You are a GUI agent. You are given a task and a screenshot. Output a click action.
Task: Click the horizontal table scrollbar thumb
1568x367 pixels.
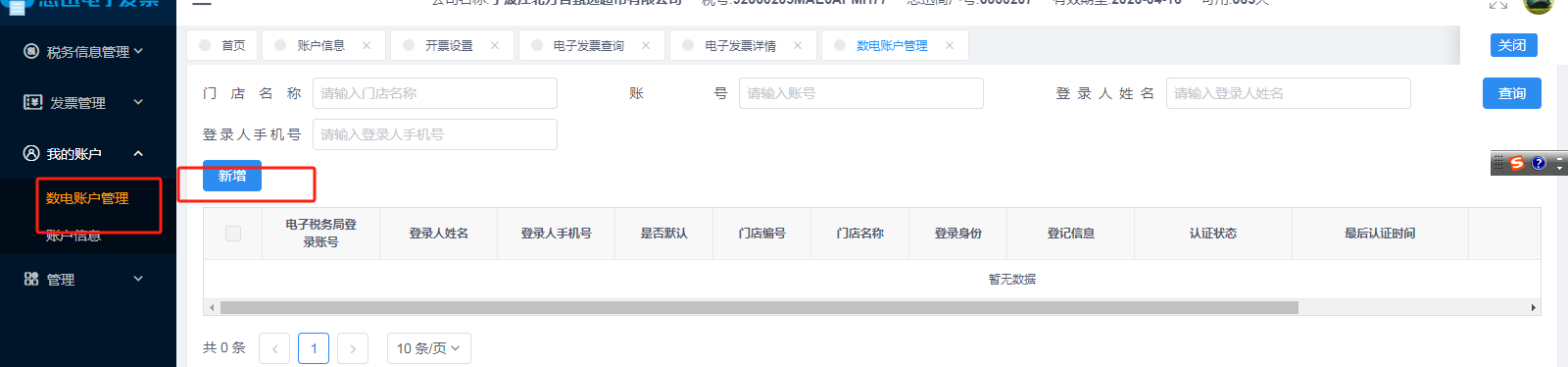(x=759, y=307)
